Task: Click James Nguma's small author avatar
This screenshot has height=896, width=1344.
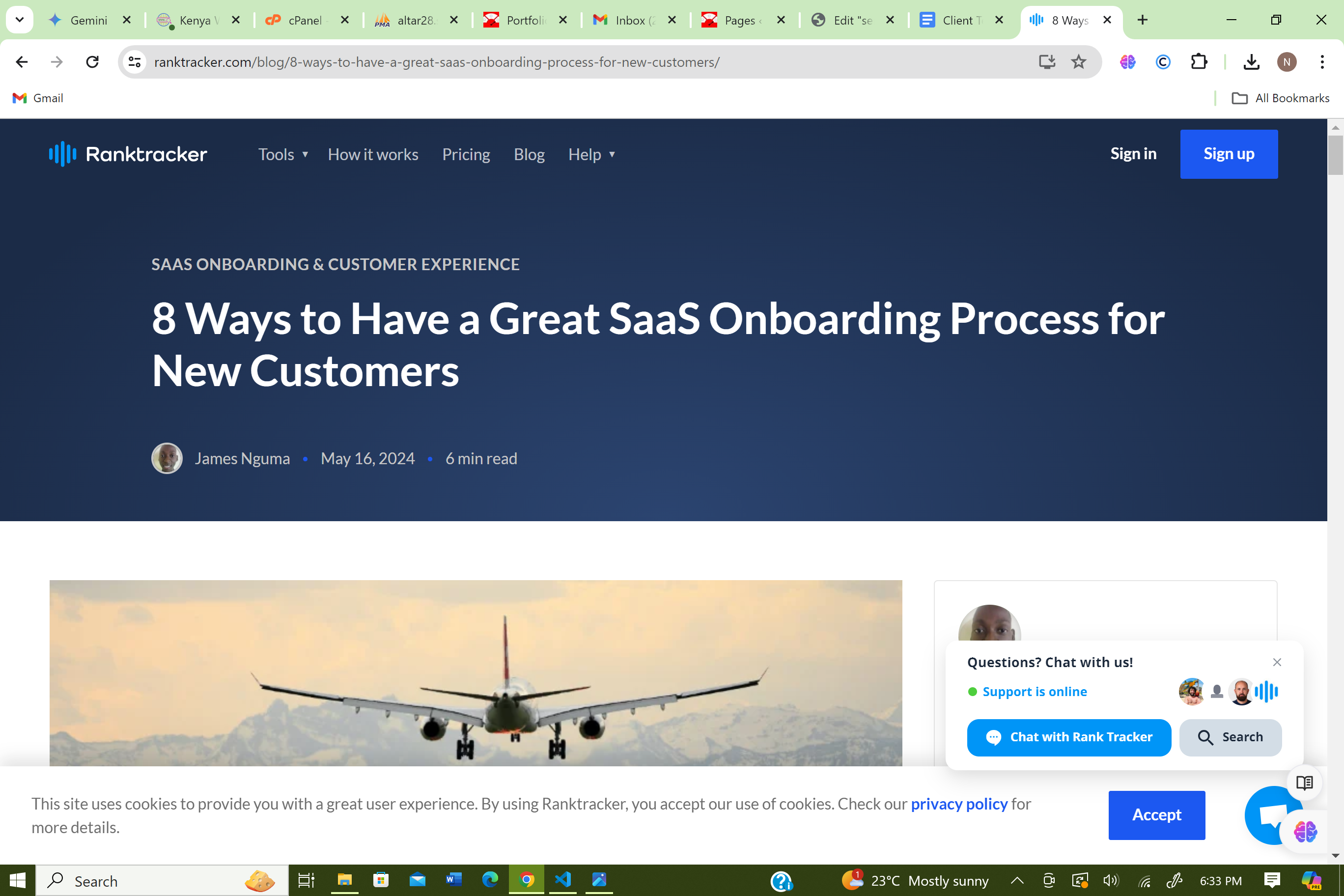Action: 167,458
